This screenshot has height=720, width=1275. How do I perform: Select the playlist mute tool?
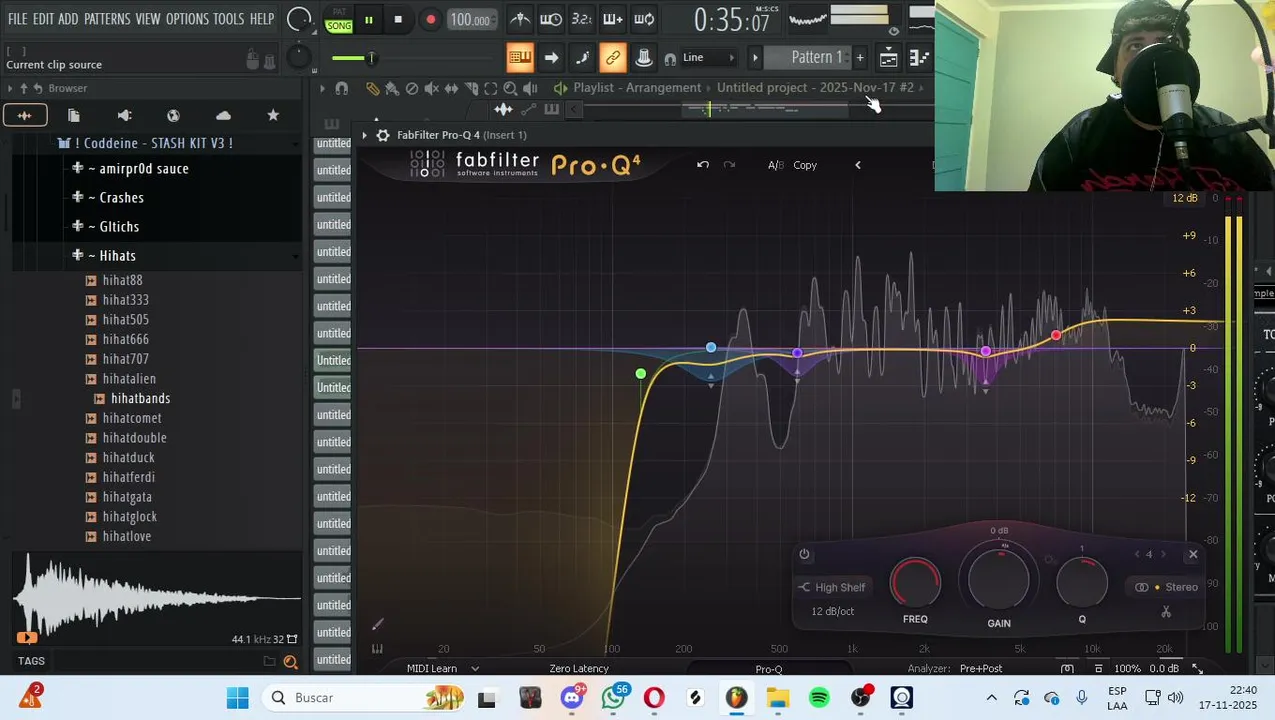[x=431, y=88]
